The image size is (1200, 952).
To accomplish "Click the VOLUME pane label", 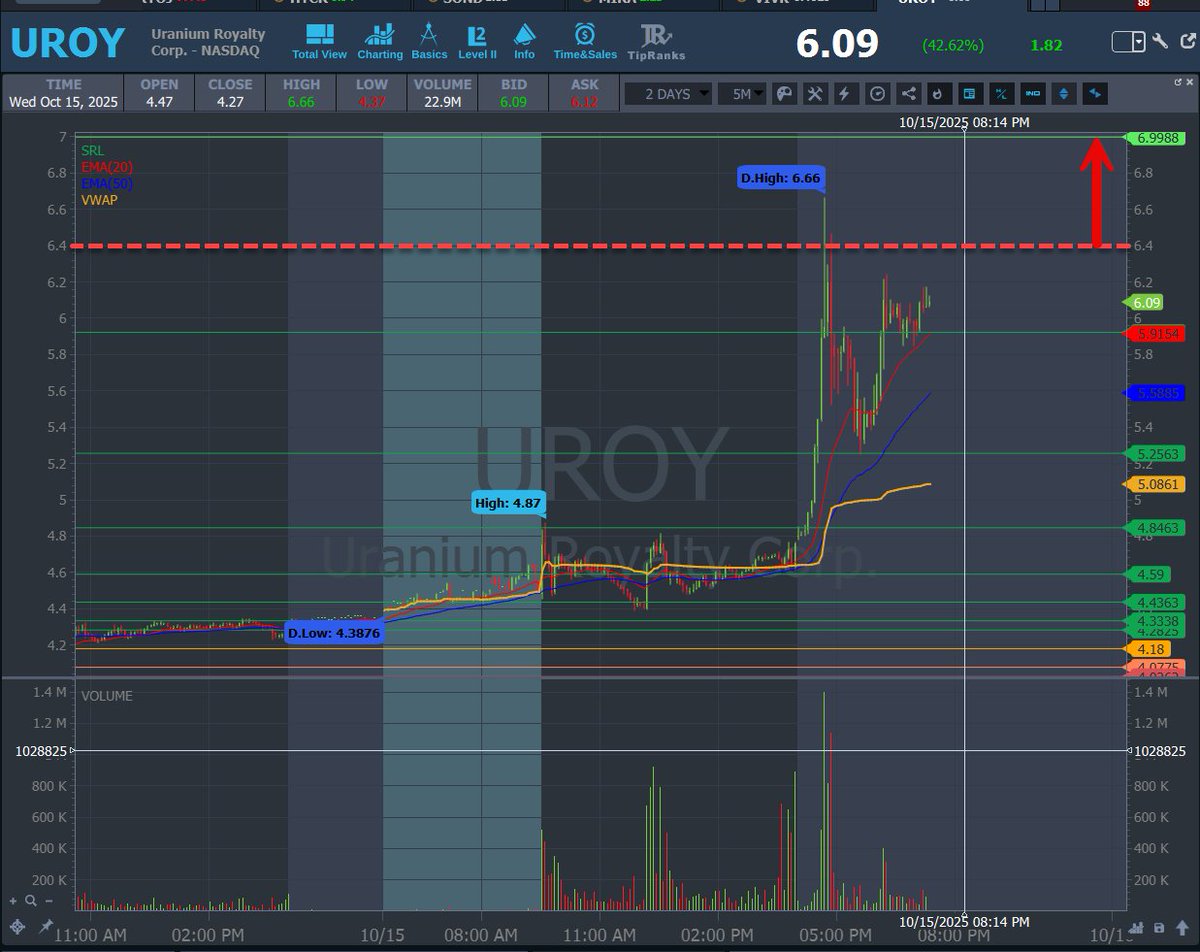I will pyautogui.click(x=106, y=696).
